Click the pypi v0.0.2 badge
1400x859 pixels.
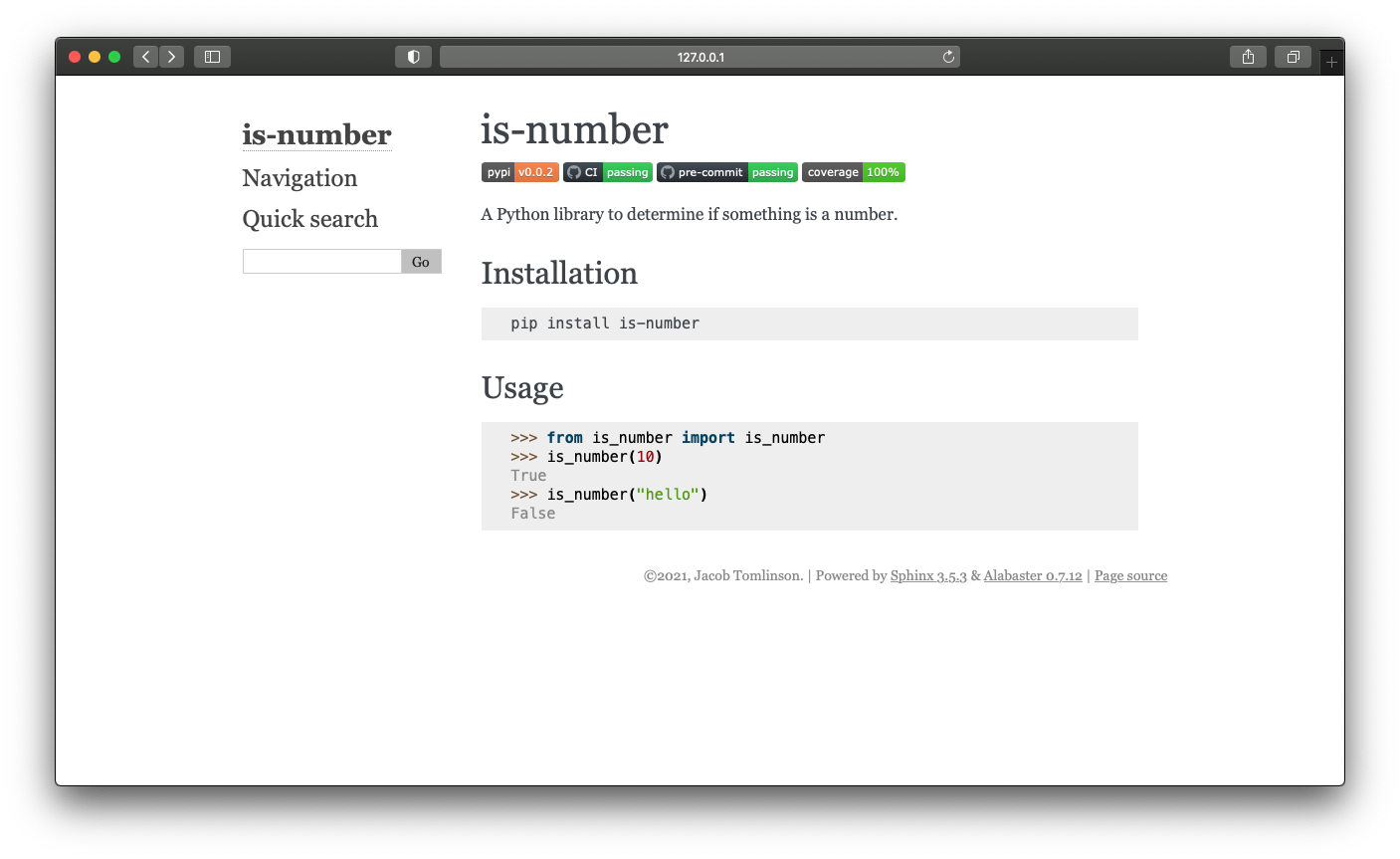pyautogui.click(x=519, y=172)
